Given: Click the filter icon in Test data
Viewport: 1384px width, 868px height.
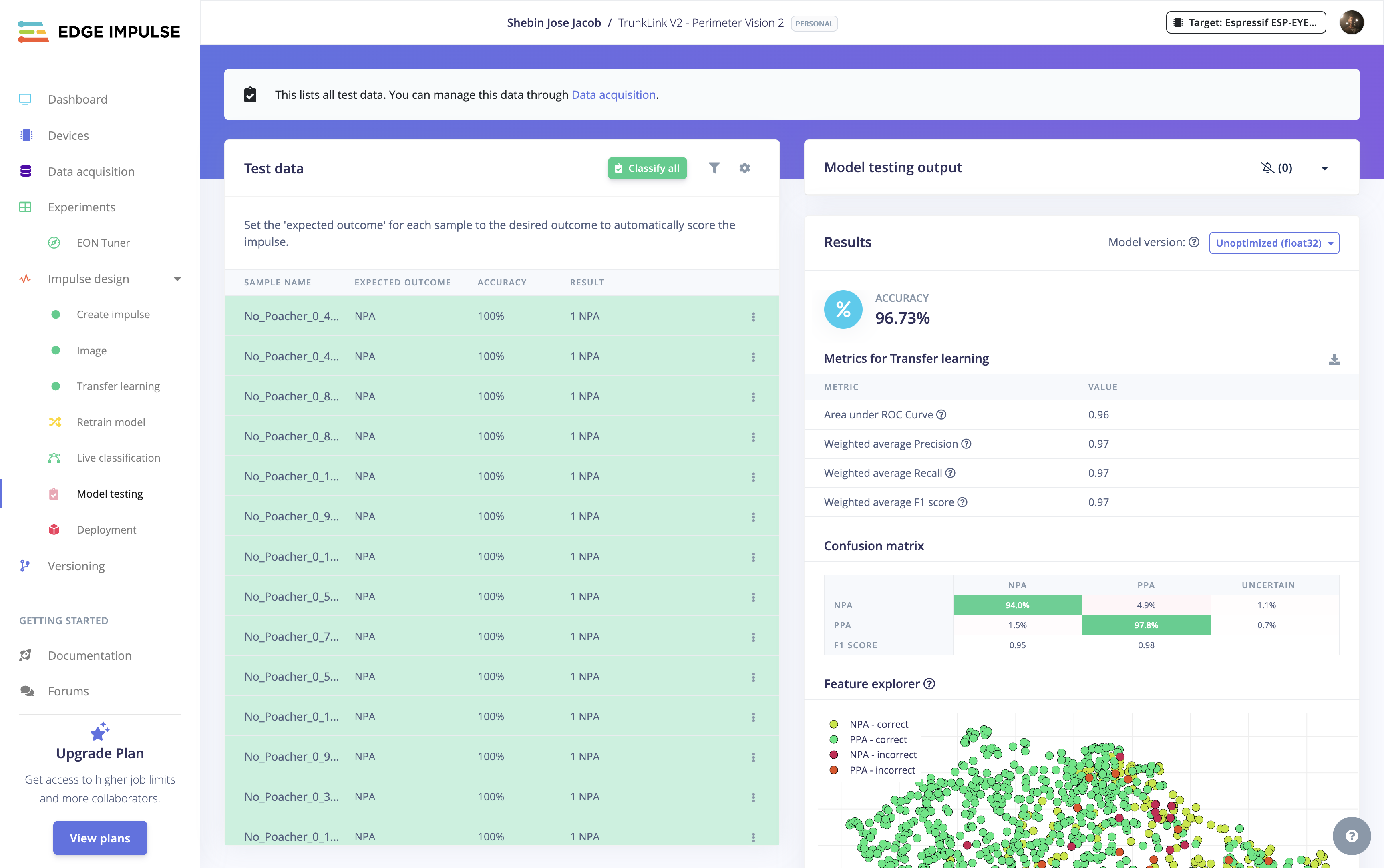Looking at the screenshot, I should tap(714, 168).
